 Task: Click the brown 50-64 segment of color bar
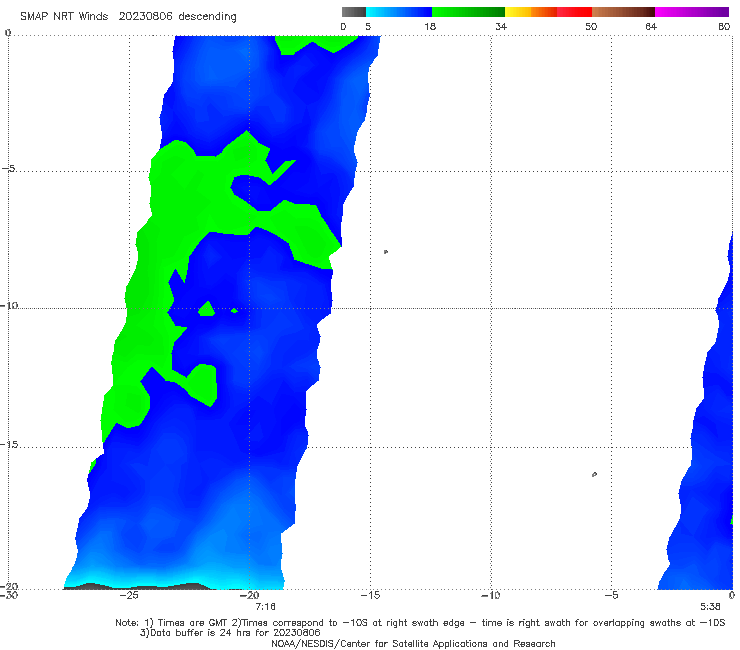coord(623,12)
